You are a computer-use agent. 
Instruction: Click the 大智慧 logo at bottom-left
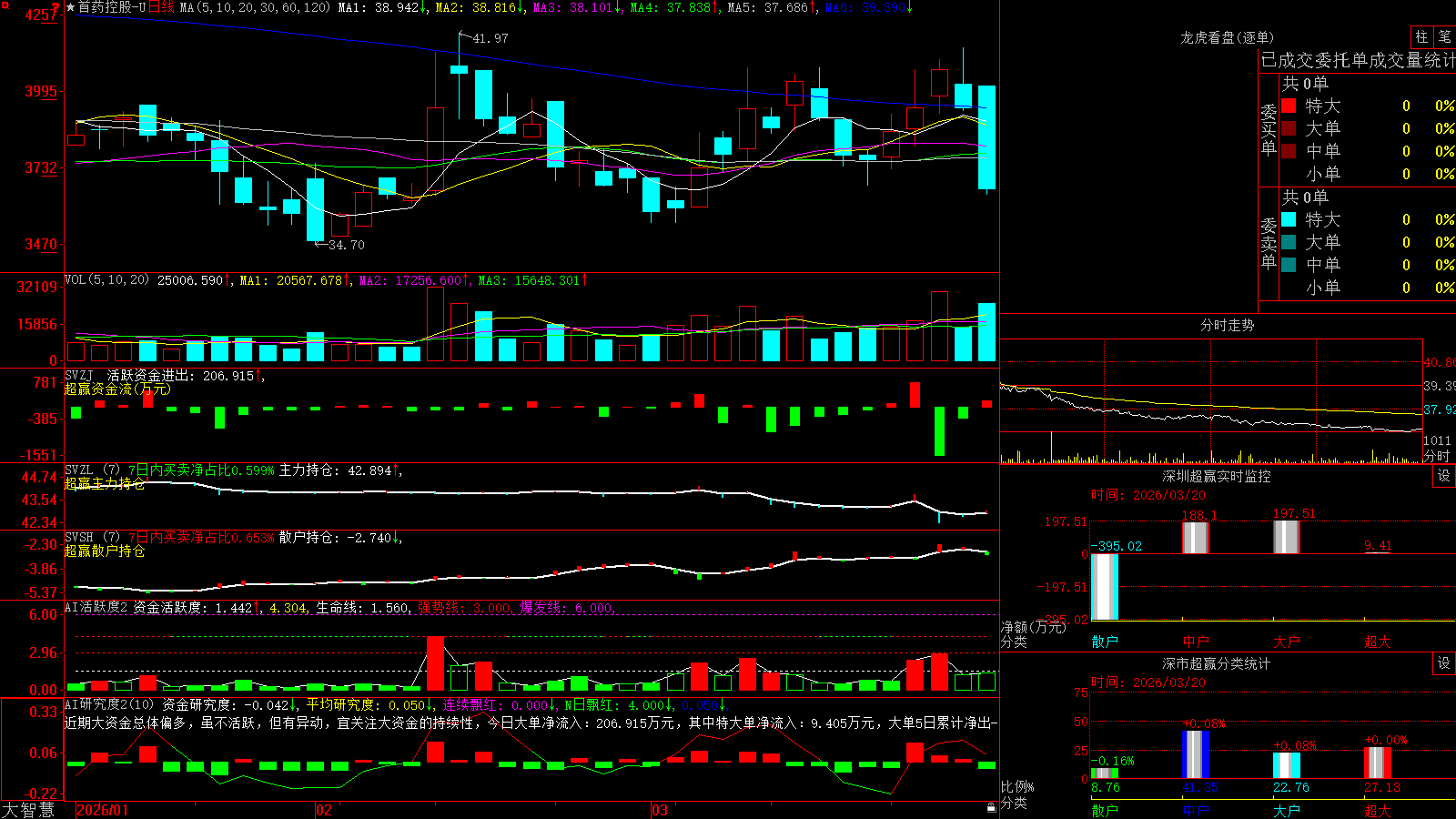tap(28, 809)
